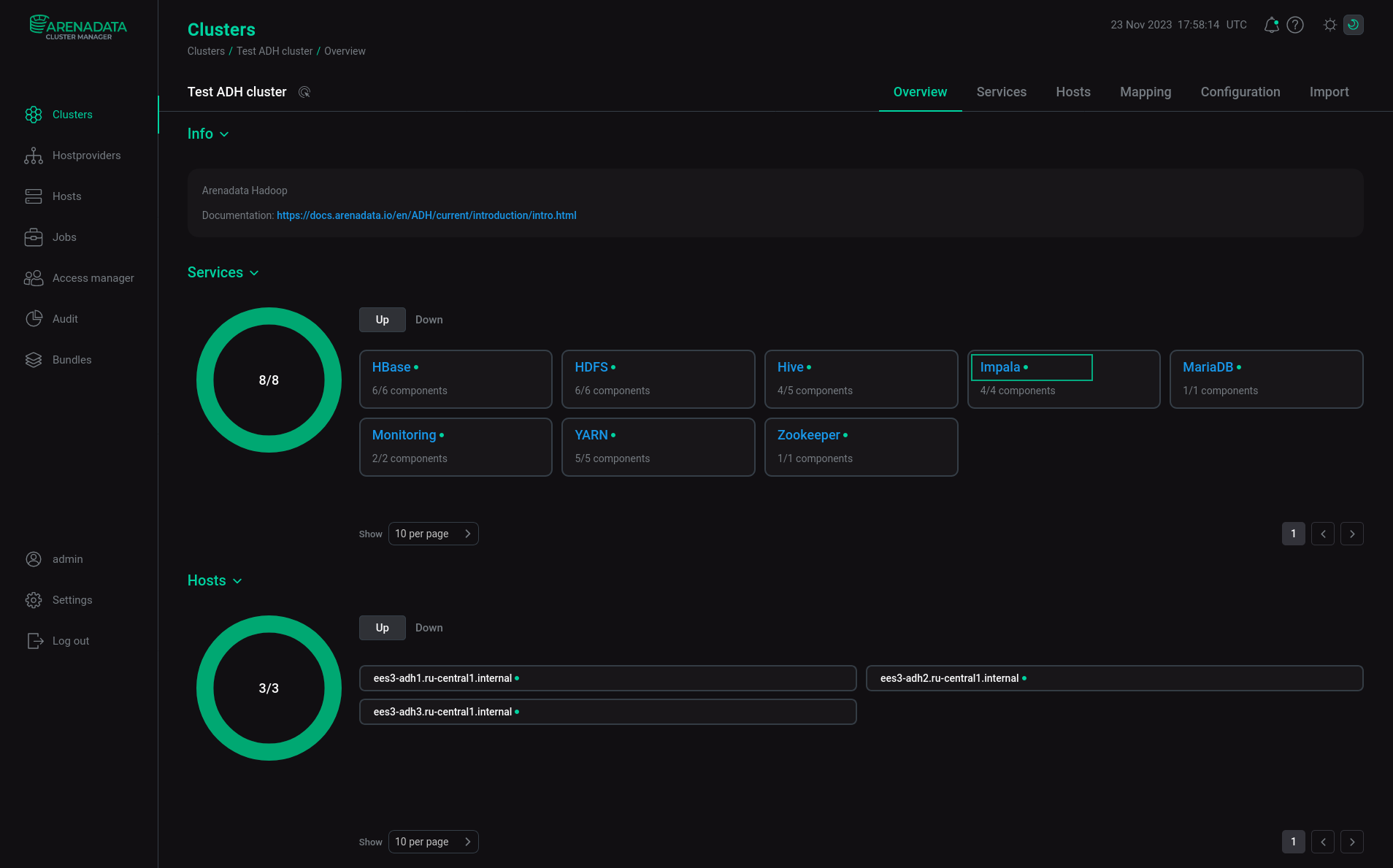This screenshot has height=868, width=1393.
Task: Go to next services page
Action: pyautogui.click(x=1352, y=534)
